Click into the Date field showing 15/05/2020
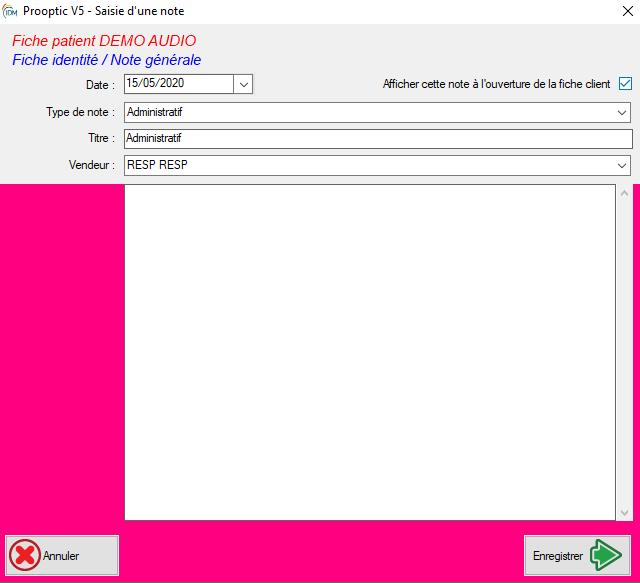The width and height of the screenshot is (640, 583). [179, 84]
